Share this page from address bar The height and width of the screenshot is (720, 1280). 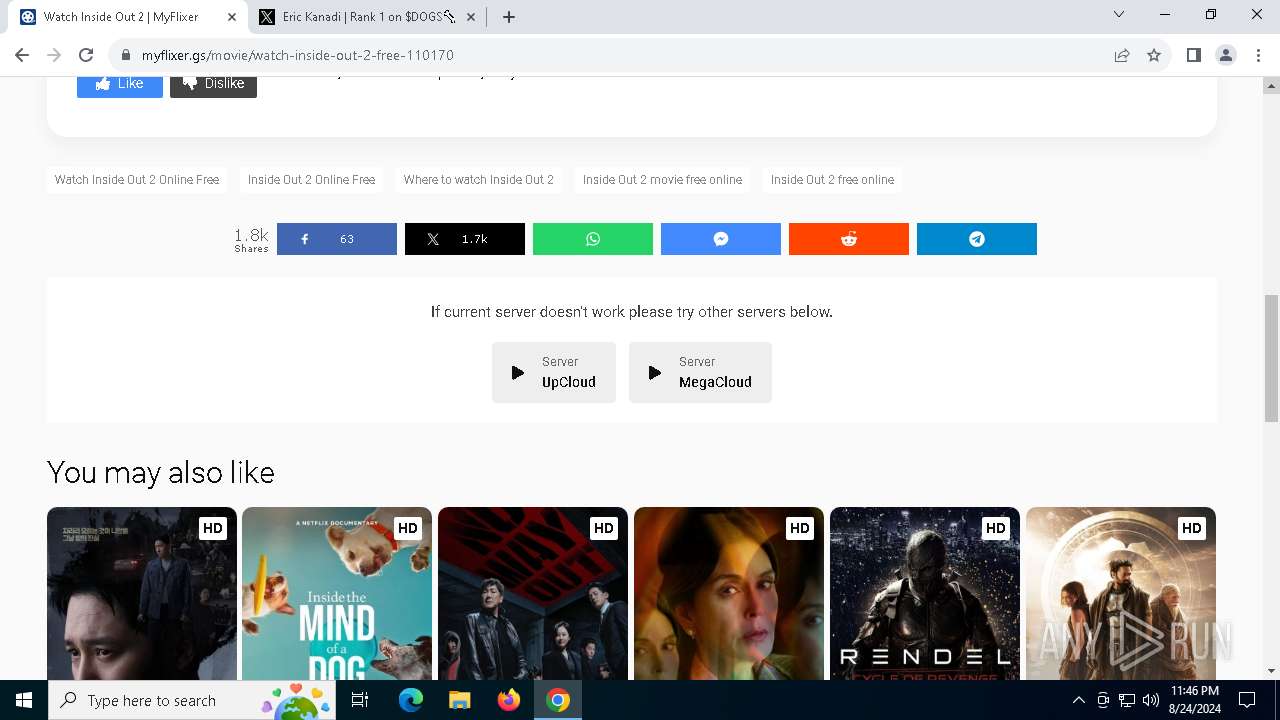pos(1122,56)
